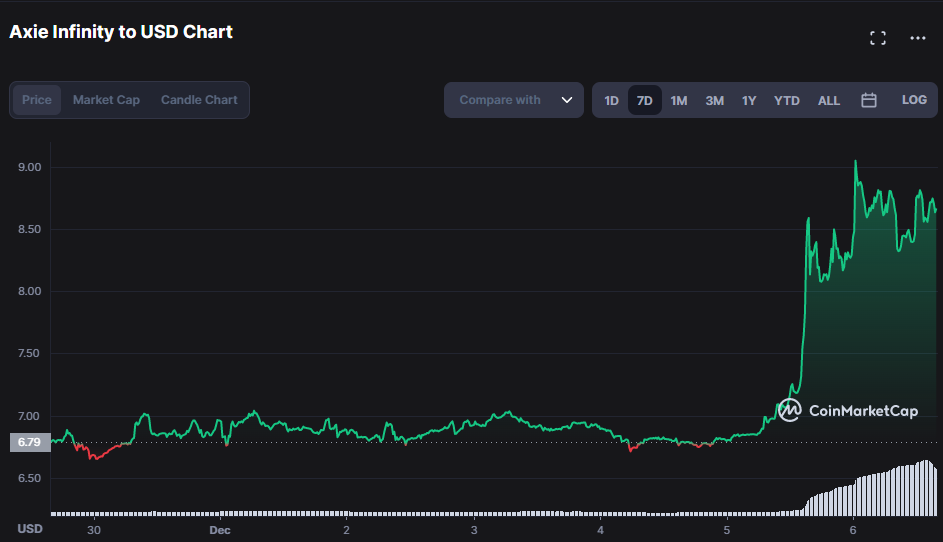Select the 7D time range
The width and height of the screenshot is (943, 542).
pyautogui.click(x=645, y=100)
